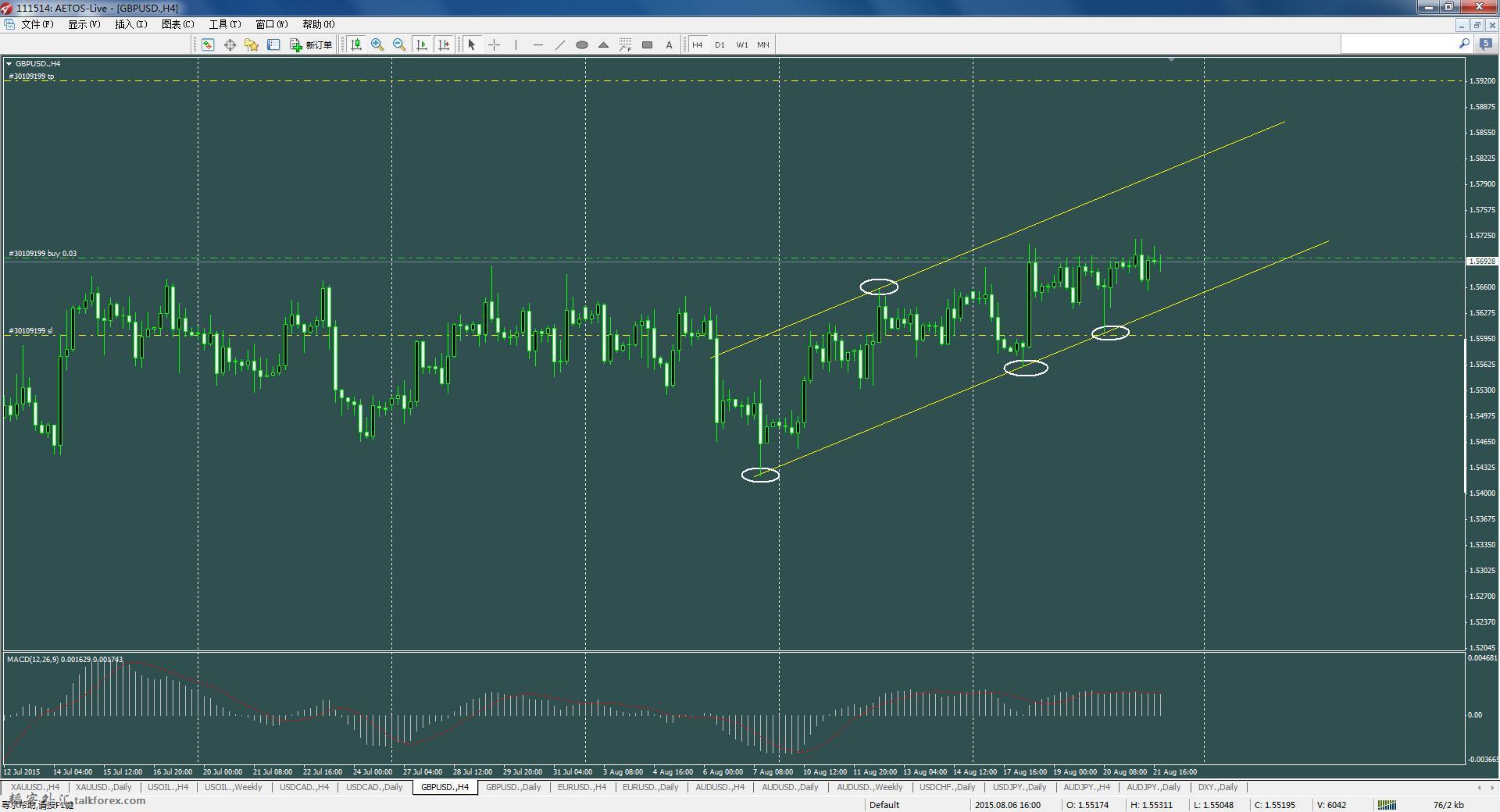Switch timeframe to W1

click(741, 45)
